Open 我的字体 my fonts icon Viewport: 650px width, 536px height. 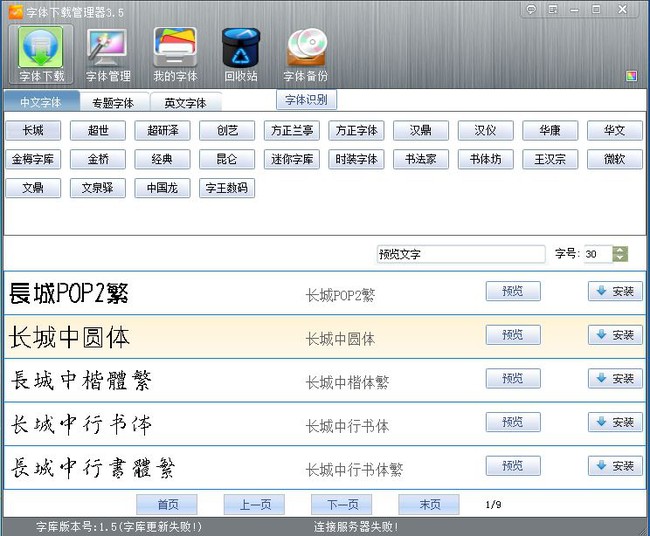[x=175, y=54]
